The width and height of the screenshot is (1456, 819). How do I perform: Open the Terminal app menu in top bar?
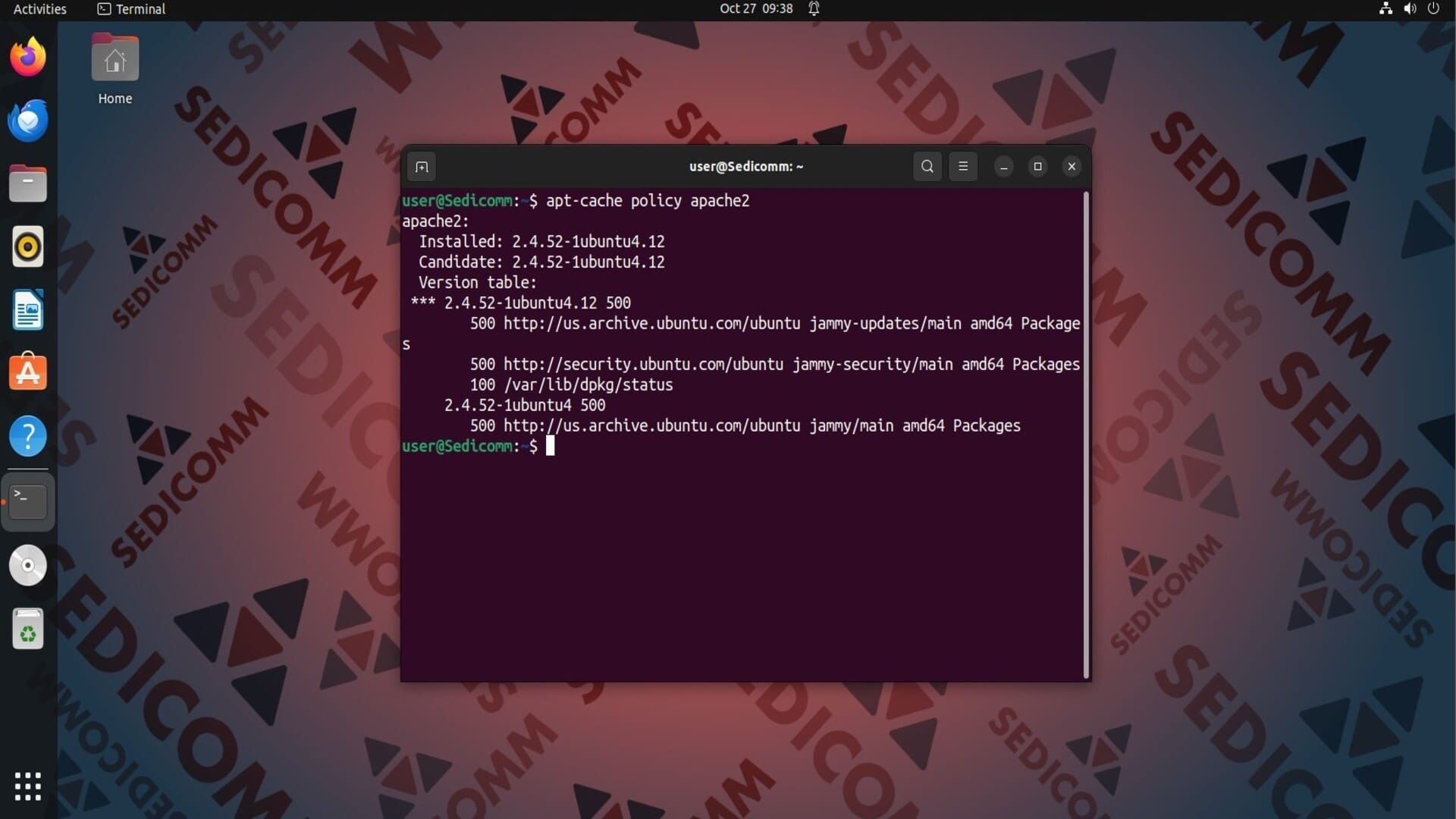click(x=132, y=9)
